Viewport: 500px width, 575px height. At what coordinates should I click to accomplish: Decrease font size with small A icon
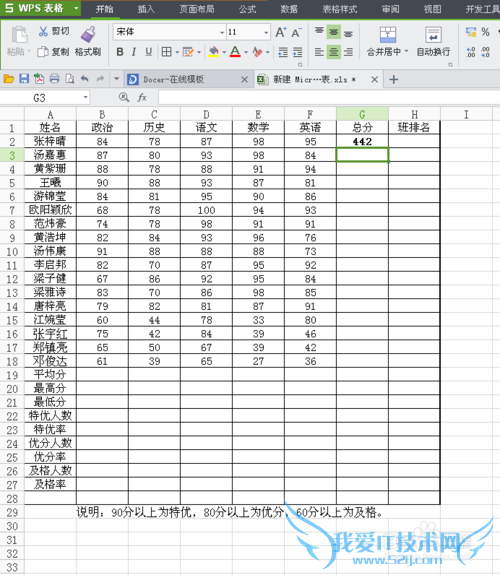click(296, 32)
